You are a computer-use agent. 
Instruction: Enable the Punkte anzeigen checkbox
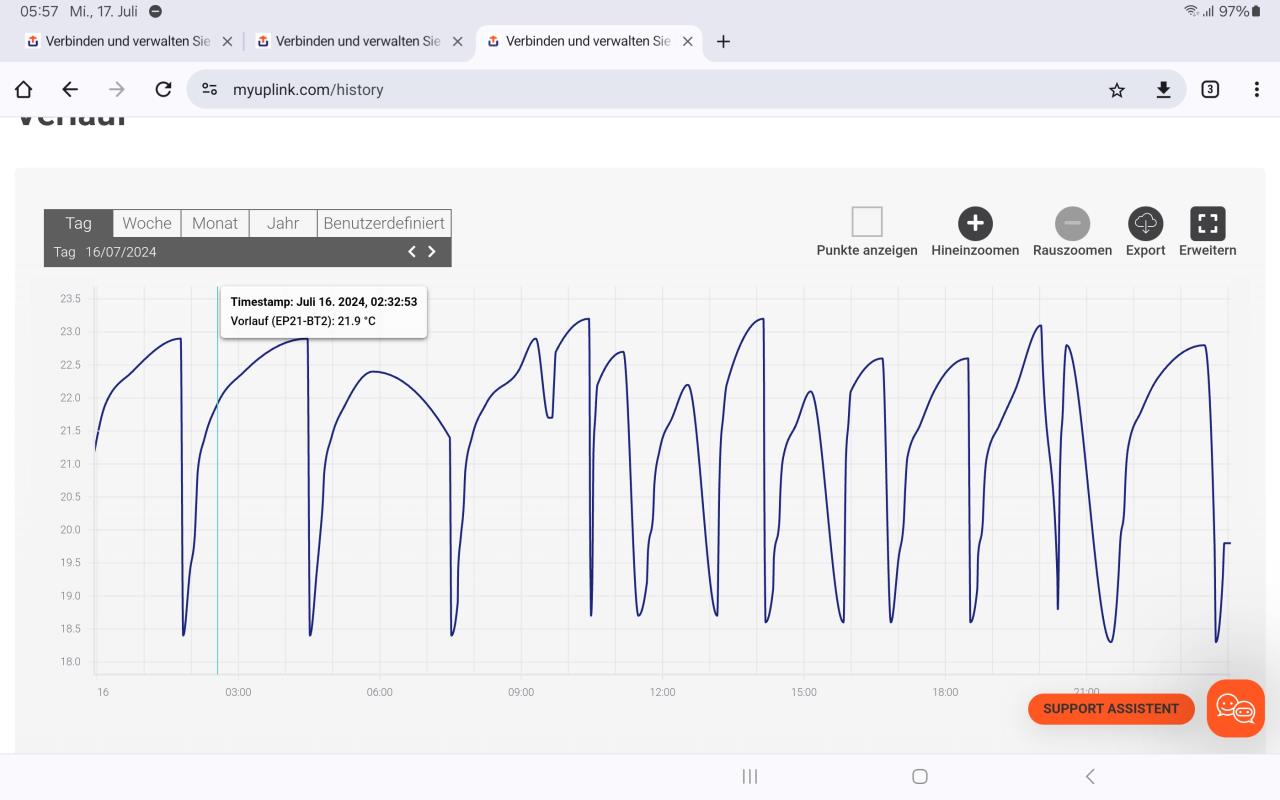click(867, 222)
